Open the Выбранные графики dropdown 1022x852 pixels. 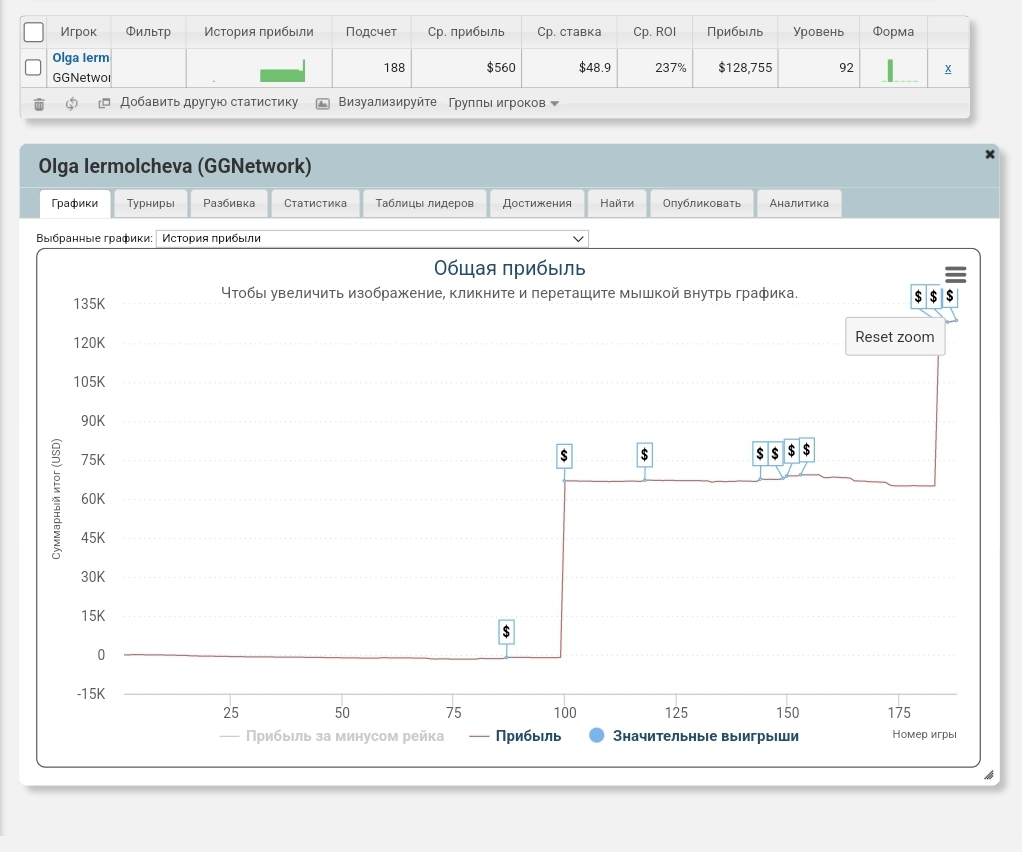point(372,238)
